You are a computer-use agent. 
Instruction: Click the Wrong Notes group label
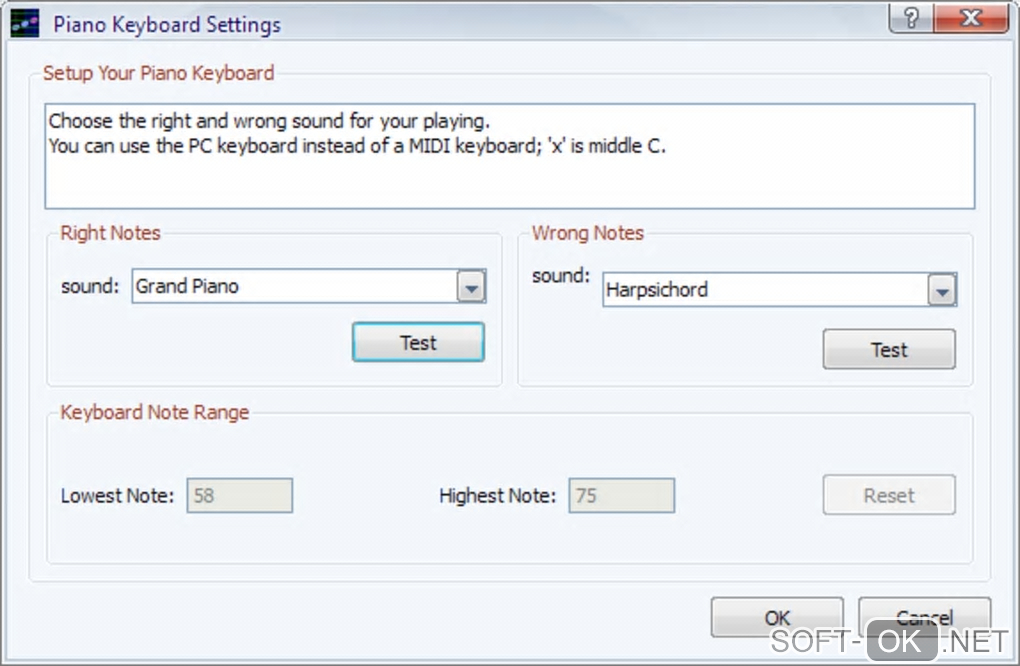pos(588,233)
